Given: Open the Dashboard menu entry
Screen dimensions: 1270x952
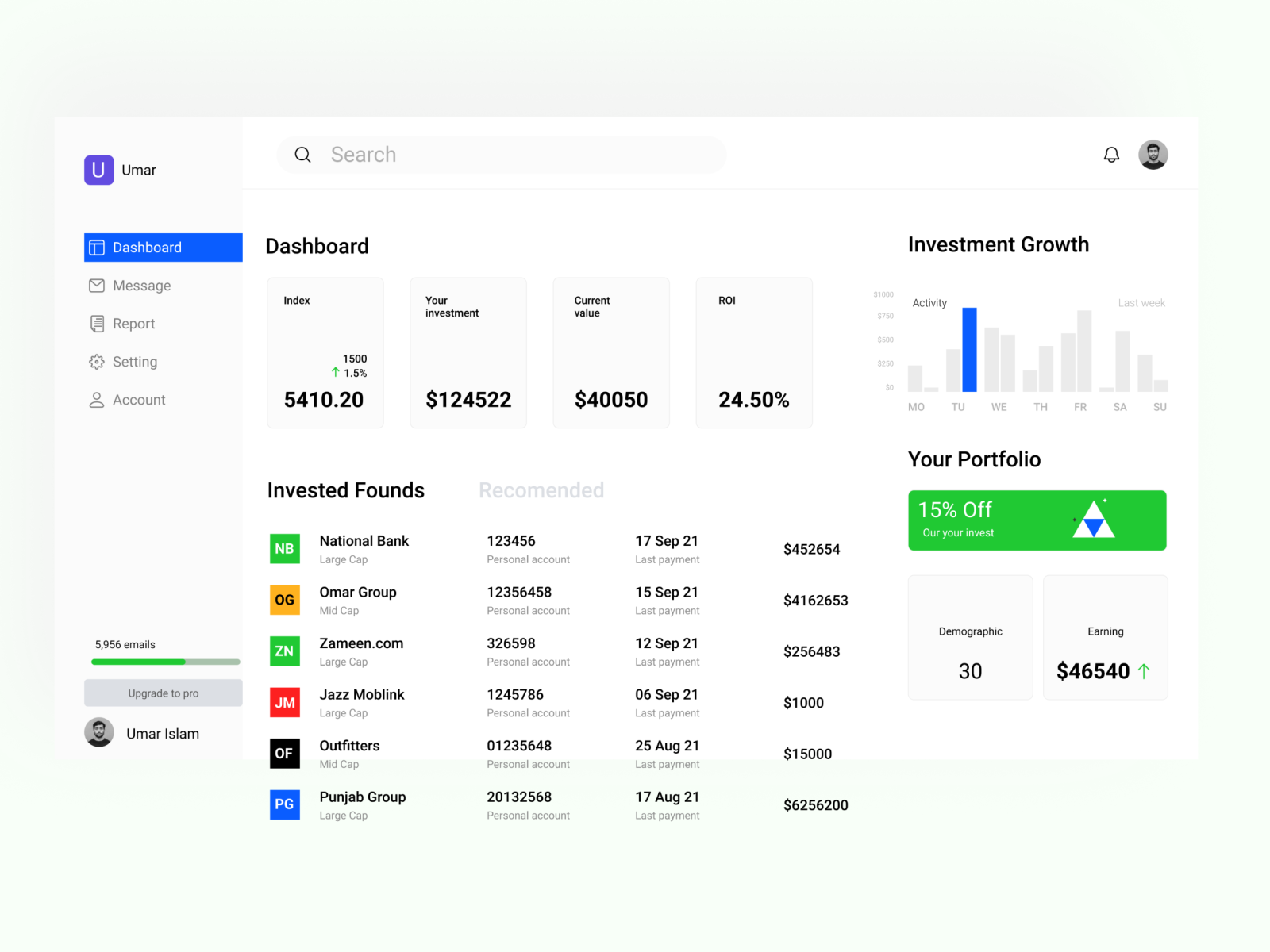Looking at the screenshot, I should coord(148,247).
